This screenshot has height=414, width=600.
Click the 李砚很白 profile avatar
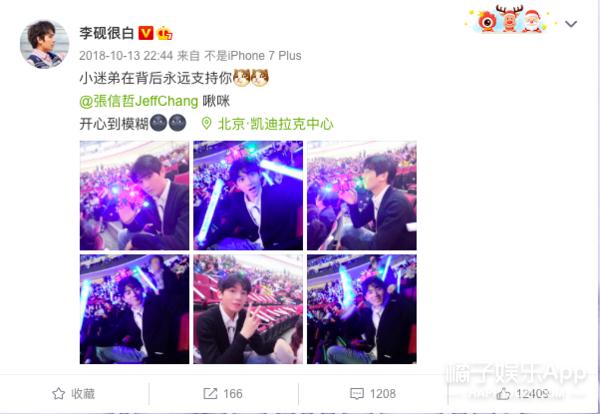(x=44, y=44)
